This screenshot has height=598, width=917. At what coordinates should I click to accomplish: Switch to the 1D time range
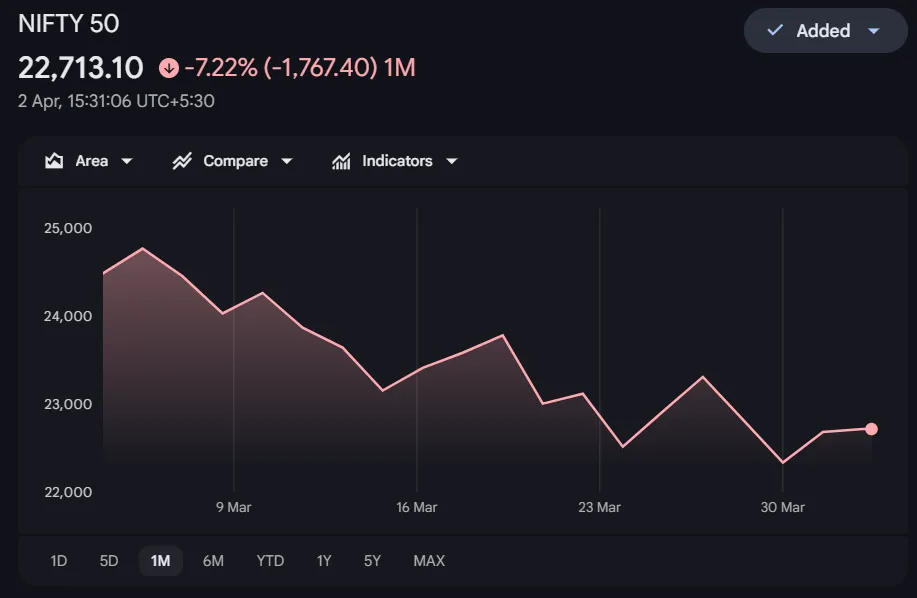click(59, 561)
